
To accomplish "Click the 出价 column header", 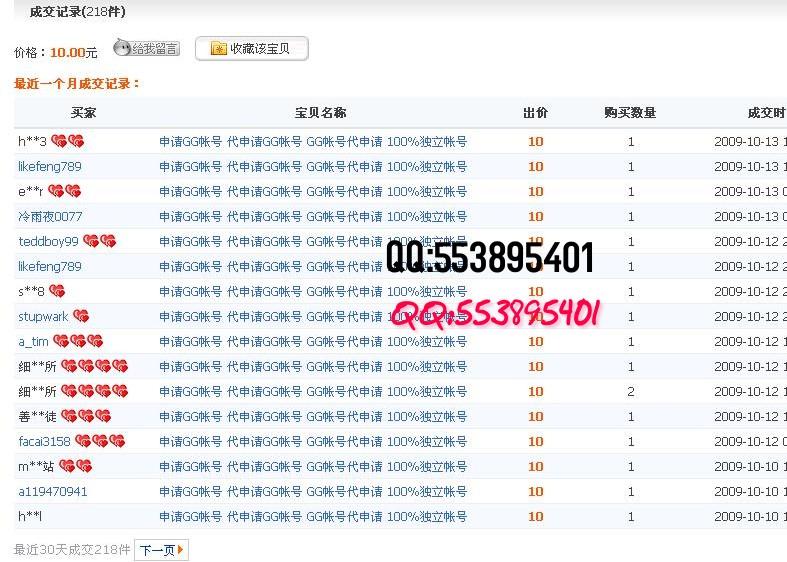I will pos(535,112).
